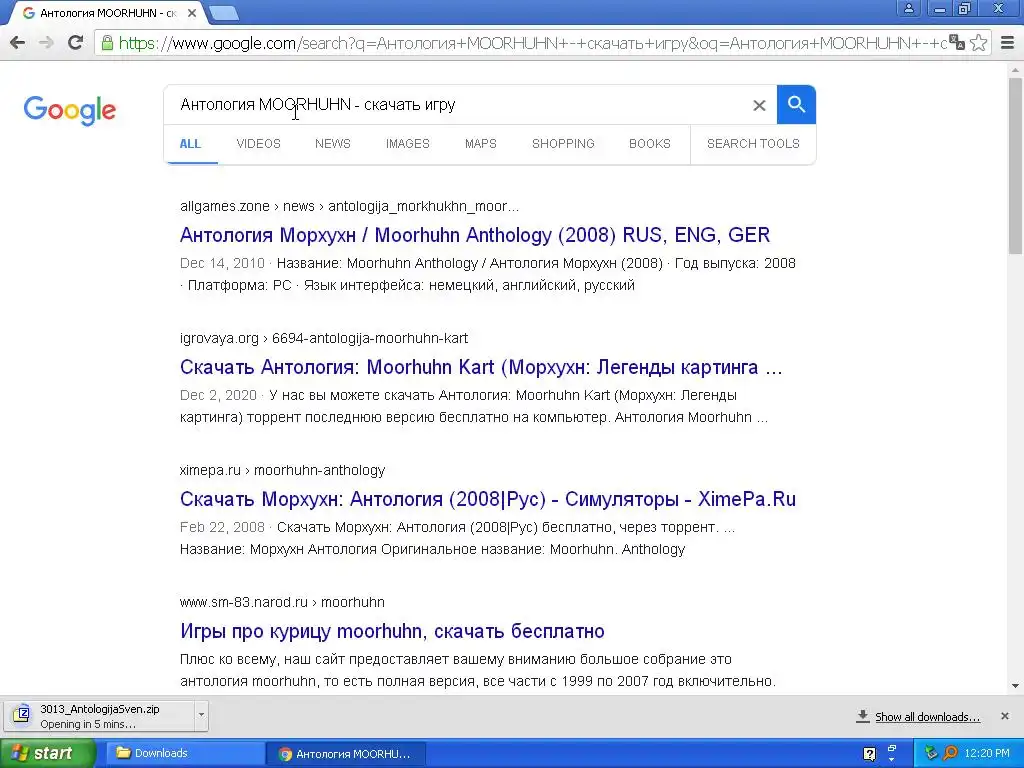Switch to the SHOPPING tab
Viewport: 1024px width, 768px height.
click(563, 144)
